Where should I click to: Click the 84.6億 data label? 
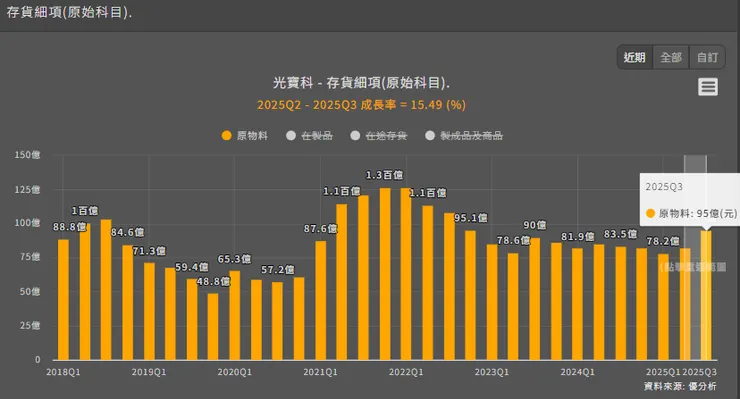click(127, 232)
